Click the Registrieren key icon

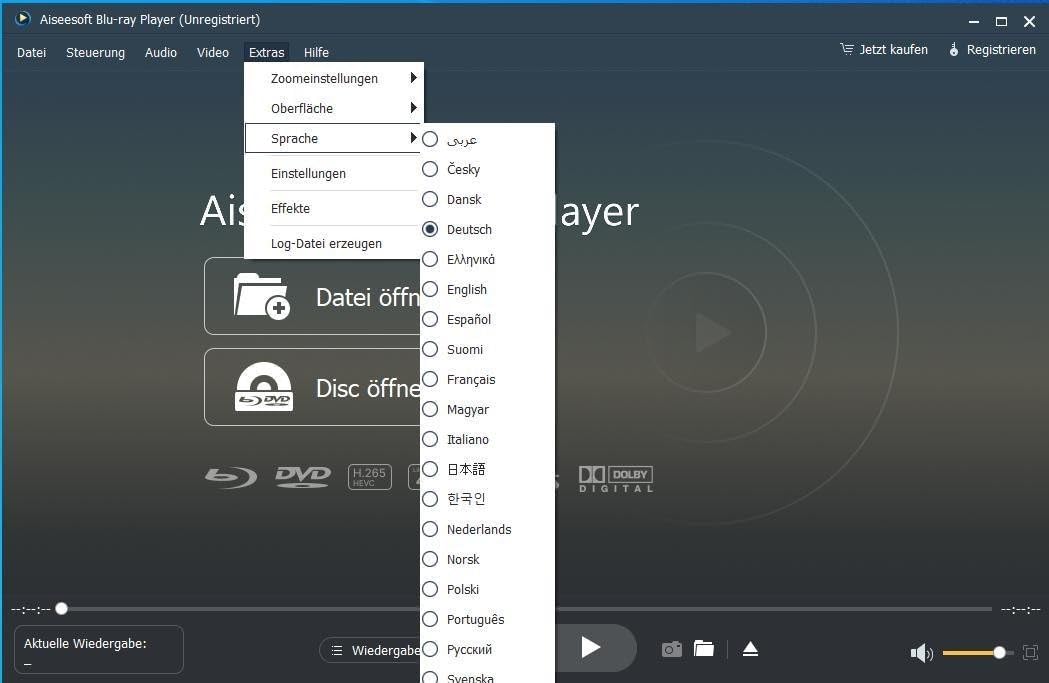click(x=954, y=50)
